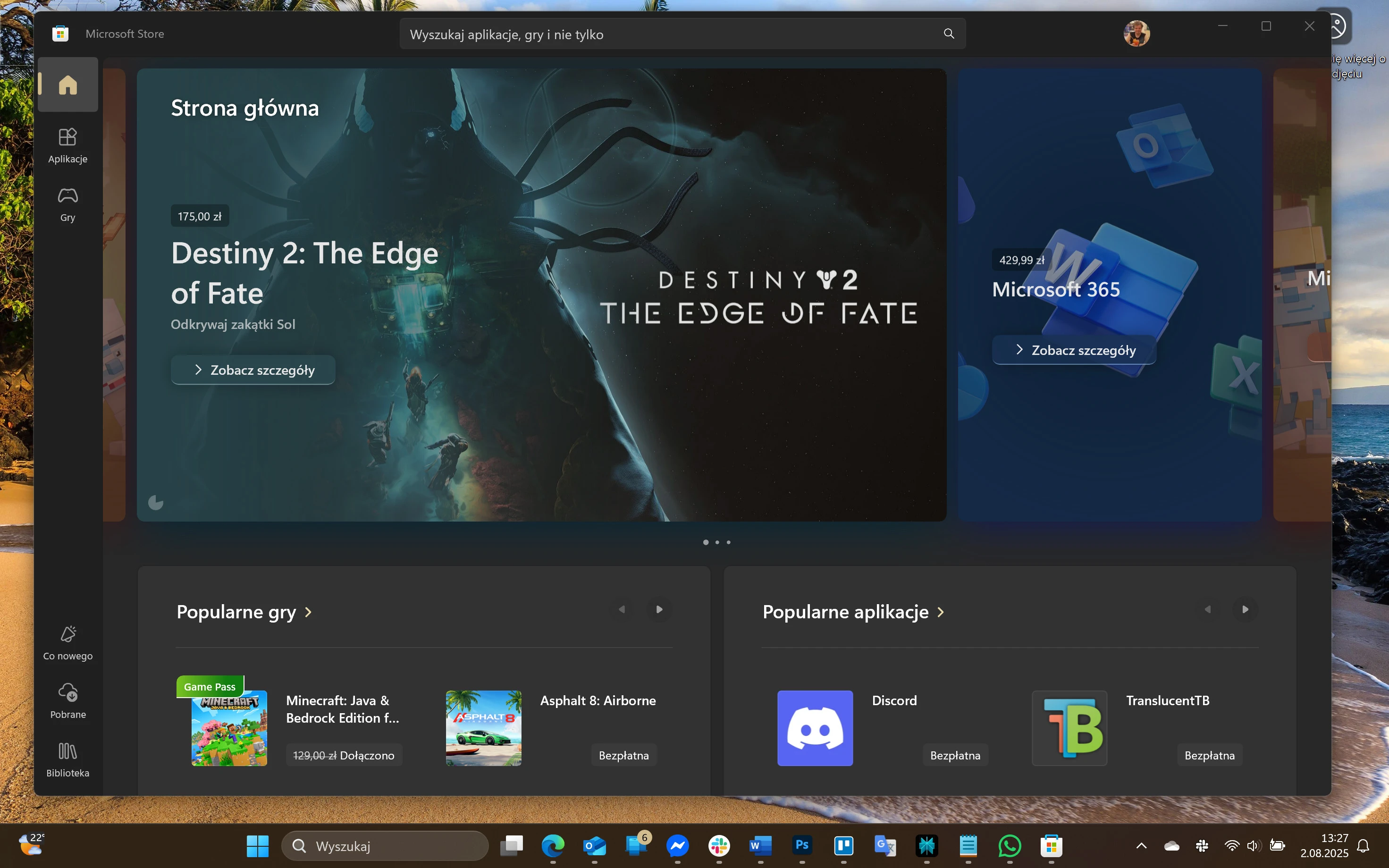Open the Gry section in the sidebar
Viewport: 1389px width, 868px height.
click(68, 204)
